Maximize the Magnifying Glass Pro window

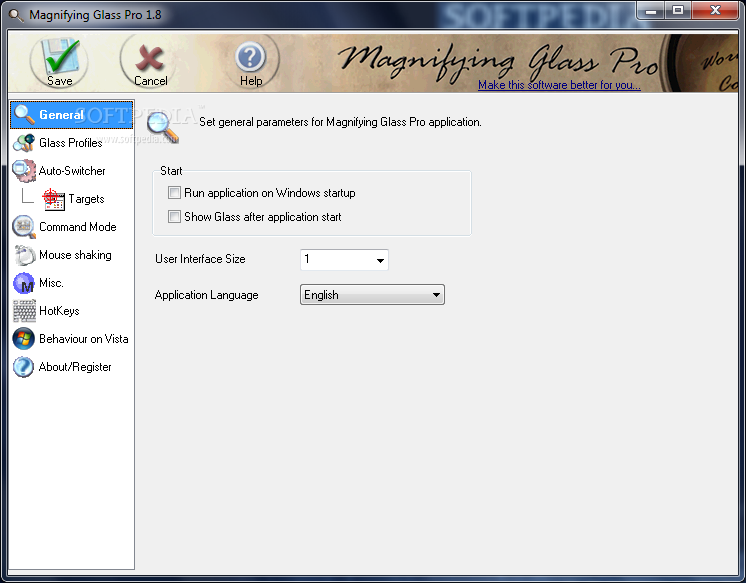click(x=678, y=10)
